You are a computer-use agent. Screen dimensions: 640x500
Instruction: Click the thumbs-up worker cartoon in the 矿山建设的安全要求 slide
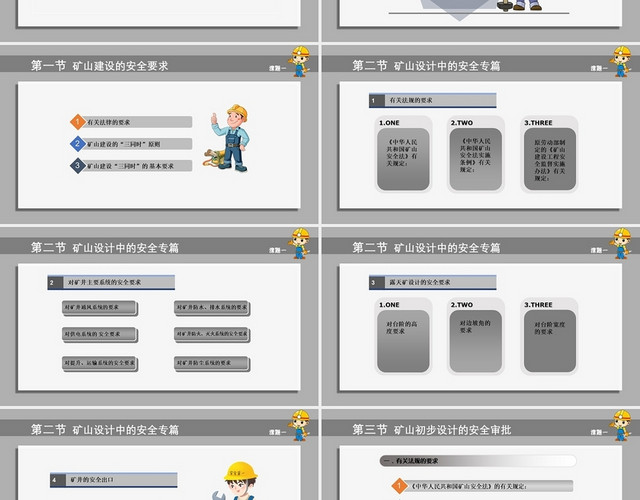coord(227,138)
